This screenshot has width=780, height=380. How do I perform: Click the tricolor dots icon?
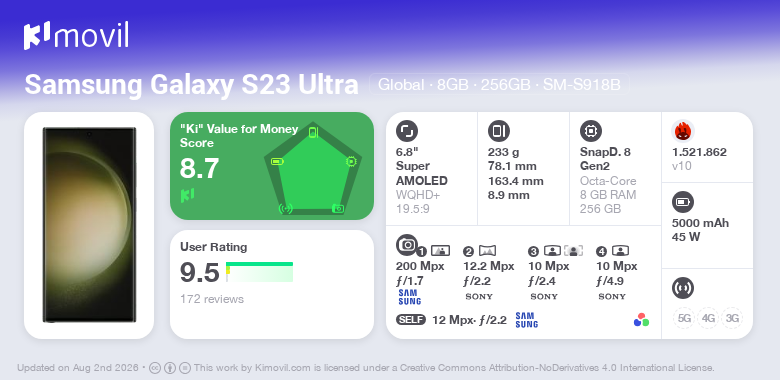(x=641, y=320)
